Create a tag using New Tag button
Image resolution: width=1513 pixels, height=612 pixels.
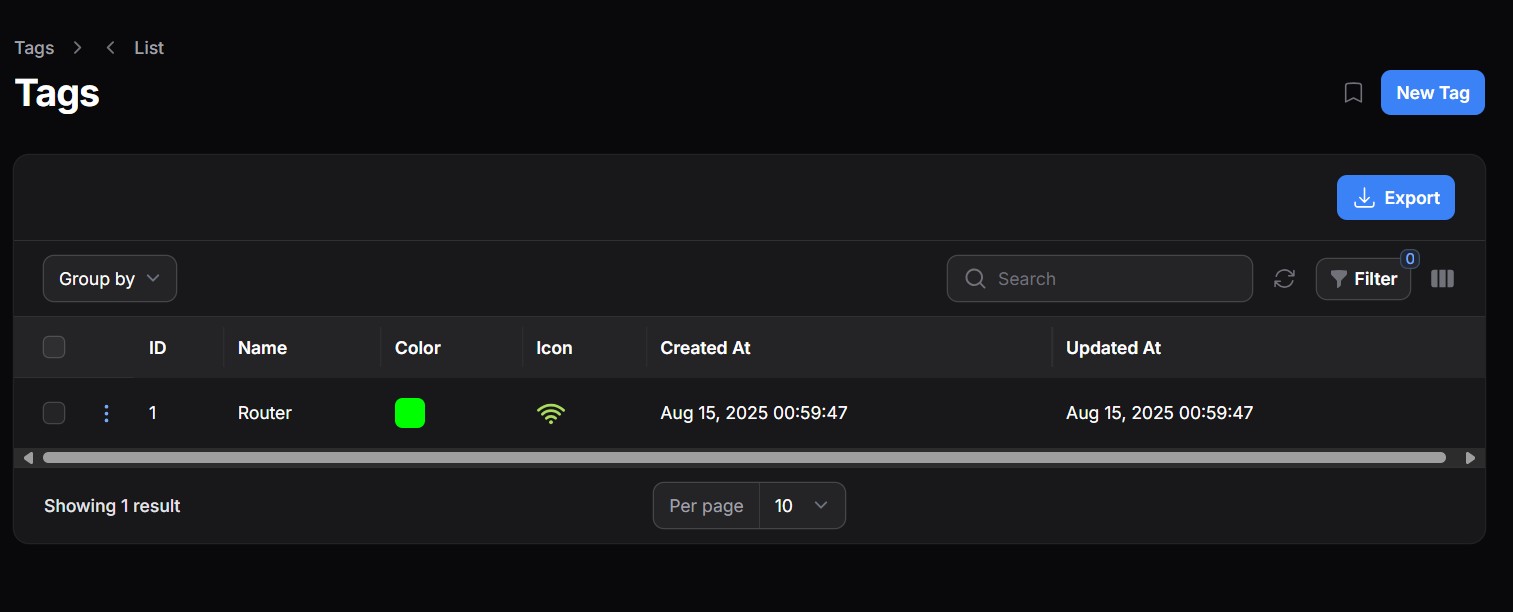pyautogui.click(x=1432, y=93)
